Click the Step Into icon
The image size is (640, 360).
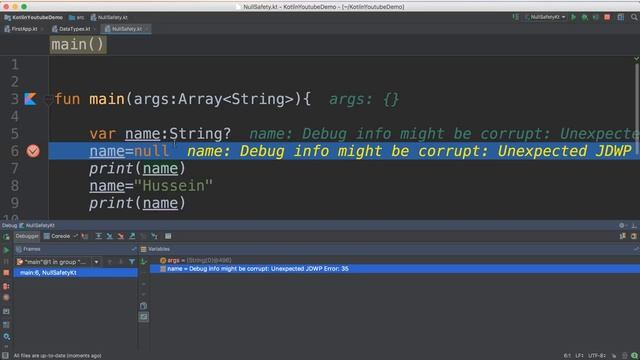pyautogui.click(x=110, y=236)
